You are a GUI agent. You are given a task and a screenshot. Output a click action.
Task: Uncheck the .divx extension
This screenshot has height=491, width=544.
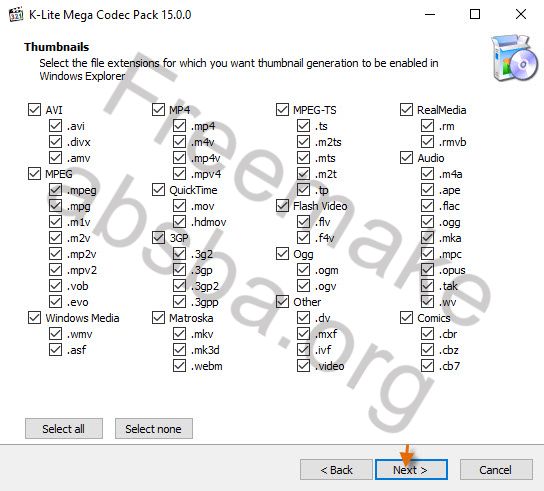tap(56, 142)
